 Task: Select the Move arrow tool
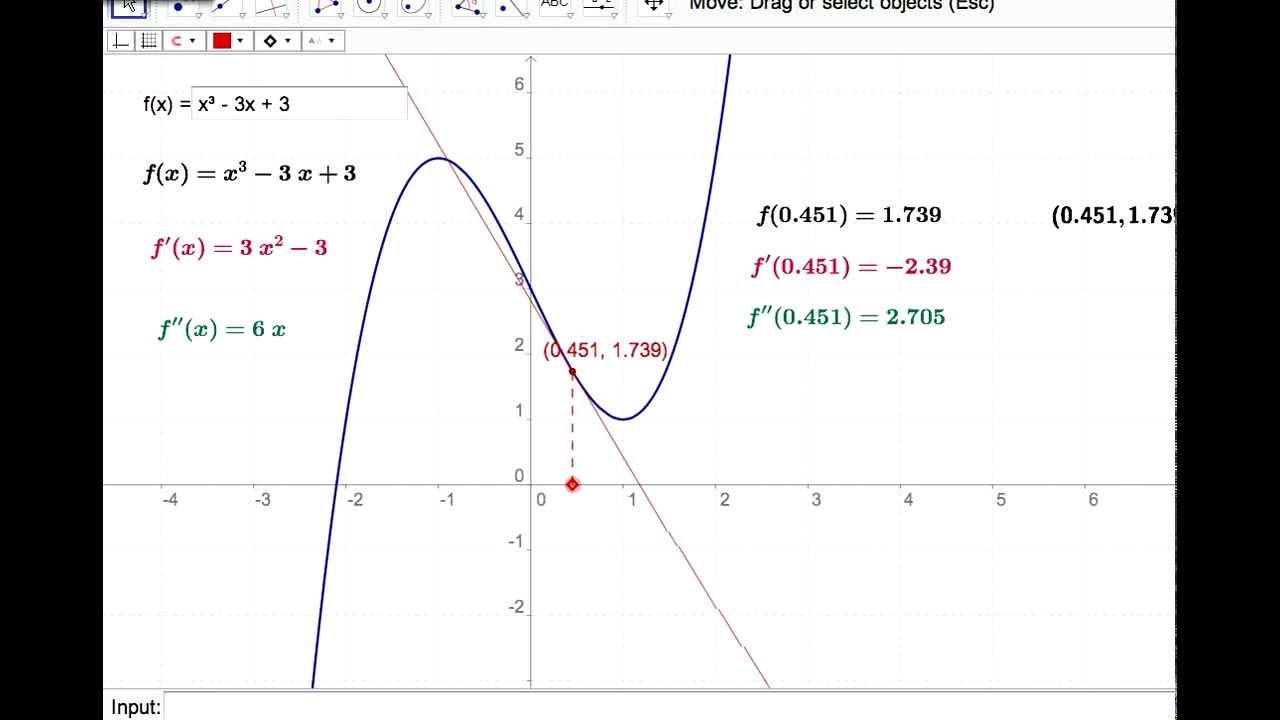click(129, 7)
